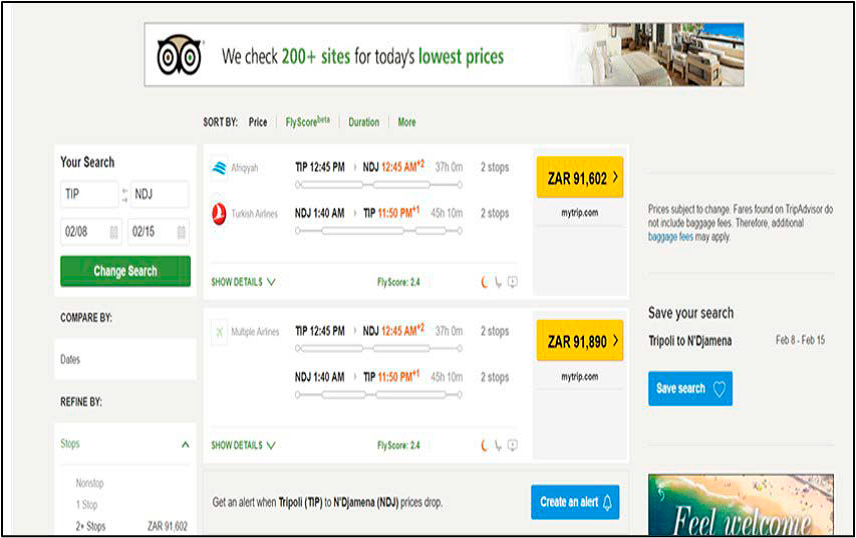This screenshot has height=538, width=856.
Task: Expand Show Details for the first flight
Action: pyautogui.click(x=243, y=282)
